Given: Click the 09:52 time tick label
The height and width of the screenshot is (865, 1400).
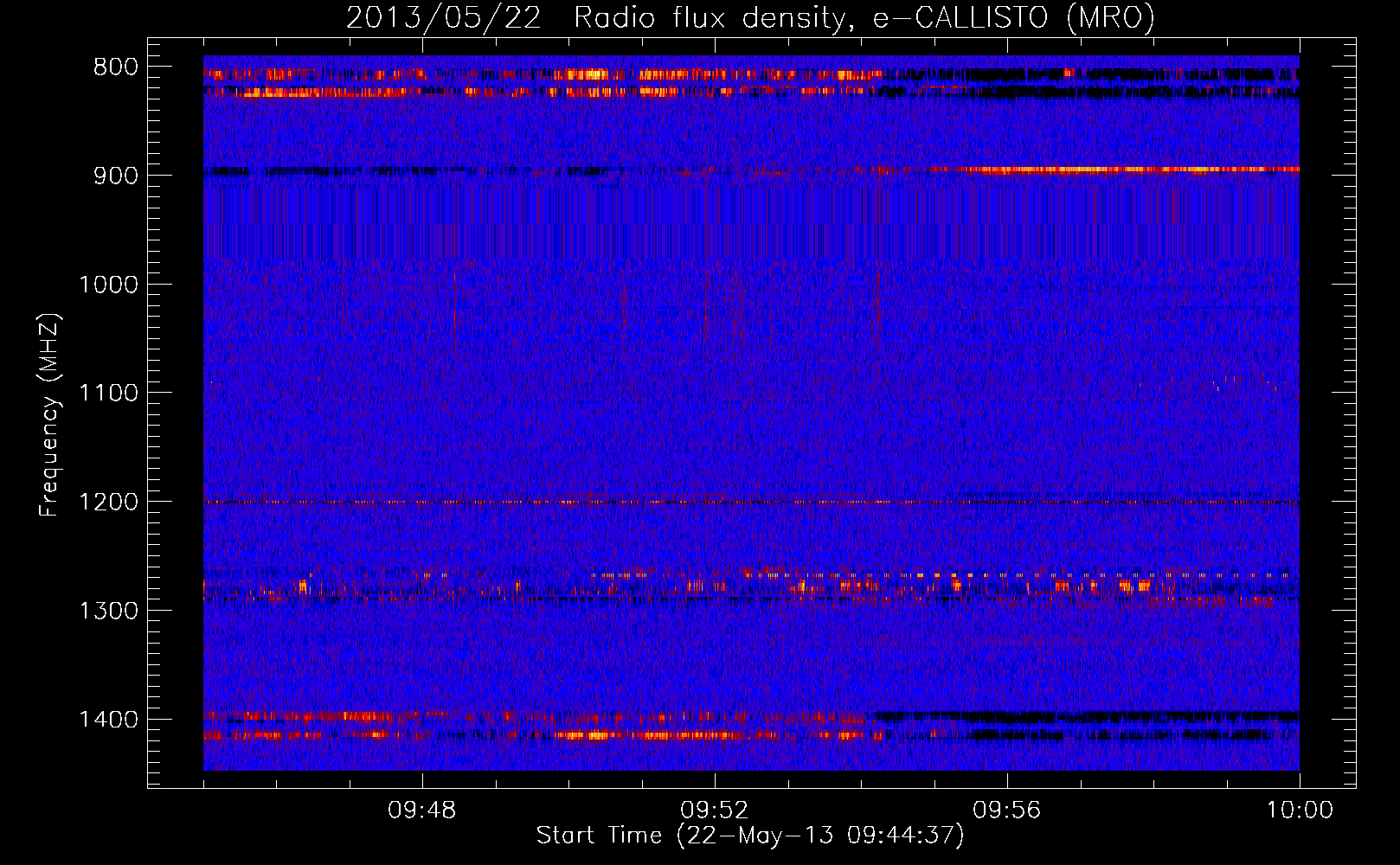Looking at the screenshot, I should pyautogui.click(x=714, y=811).
